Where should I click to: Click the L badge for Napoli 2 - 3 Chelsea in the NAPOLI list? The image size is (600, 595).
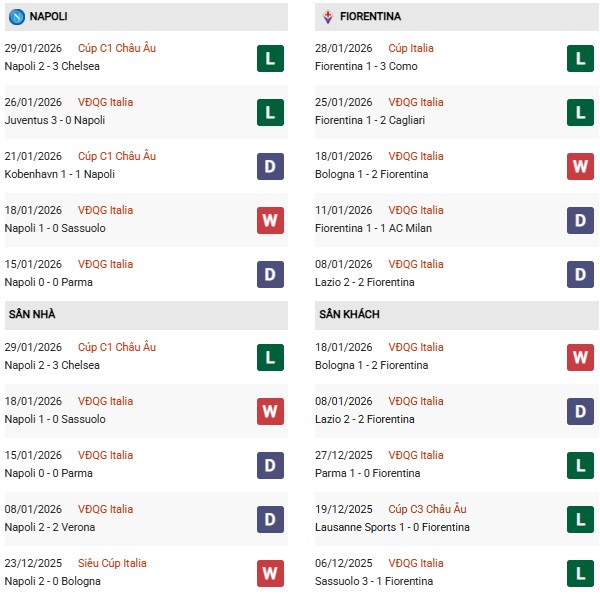pos(270,58)
